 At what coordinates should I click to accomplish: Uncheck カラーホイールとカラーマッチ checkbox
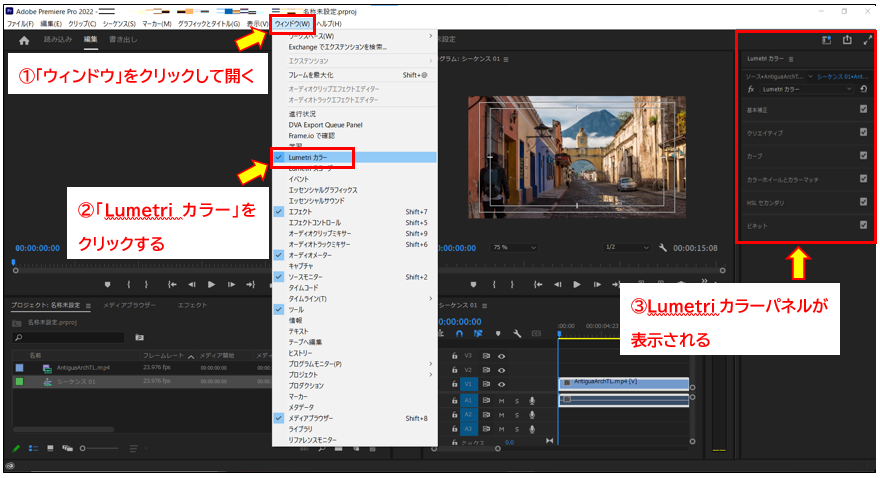click(x=863, y=178)
